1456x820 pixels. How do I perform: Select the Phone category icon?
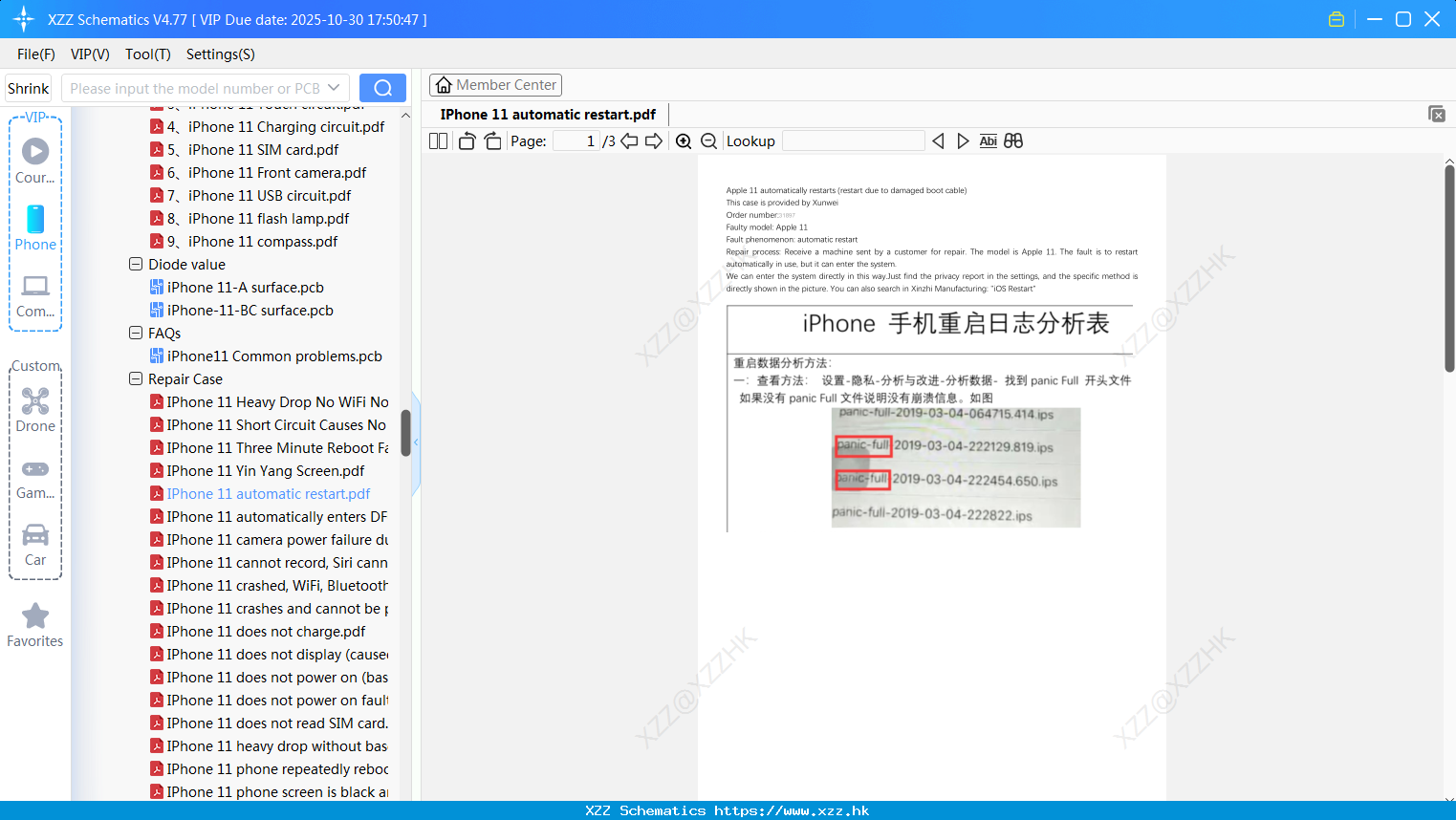tap(35, 227)
